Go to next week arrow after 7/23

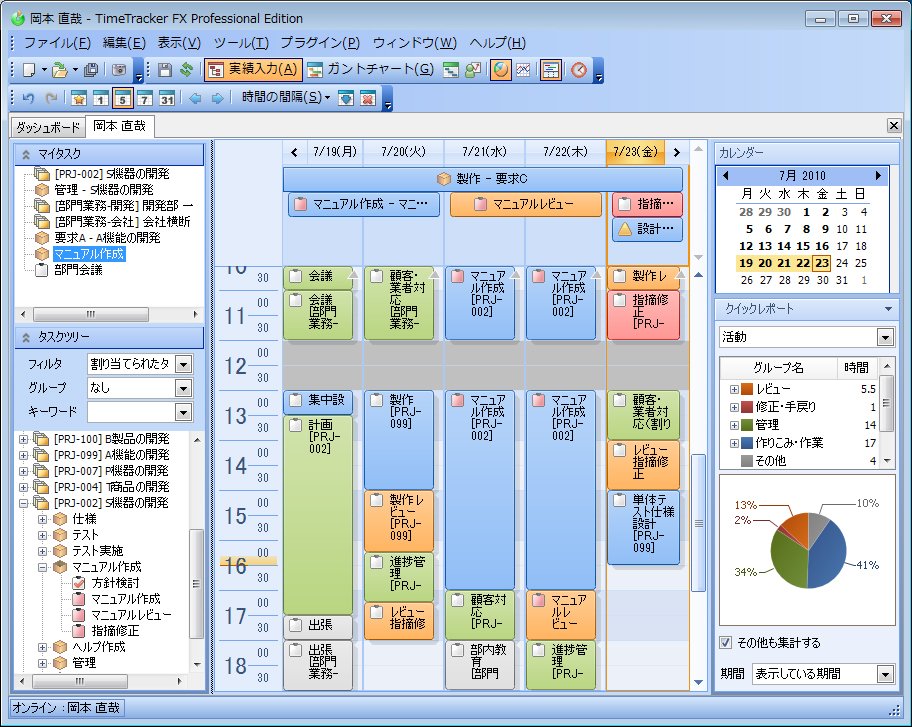[x=676, y=152]
